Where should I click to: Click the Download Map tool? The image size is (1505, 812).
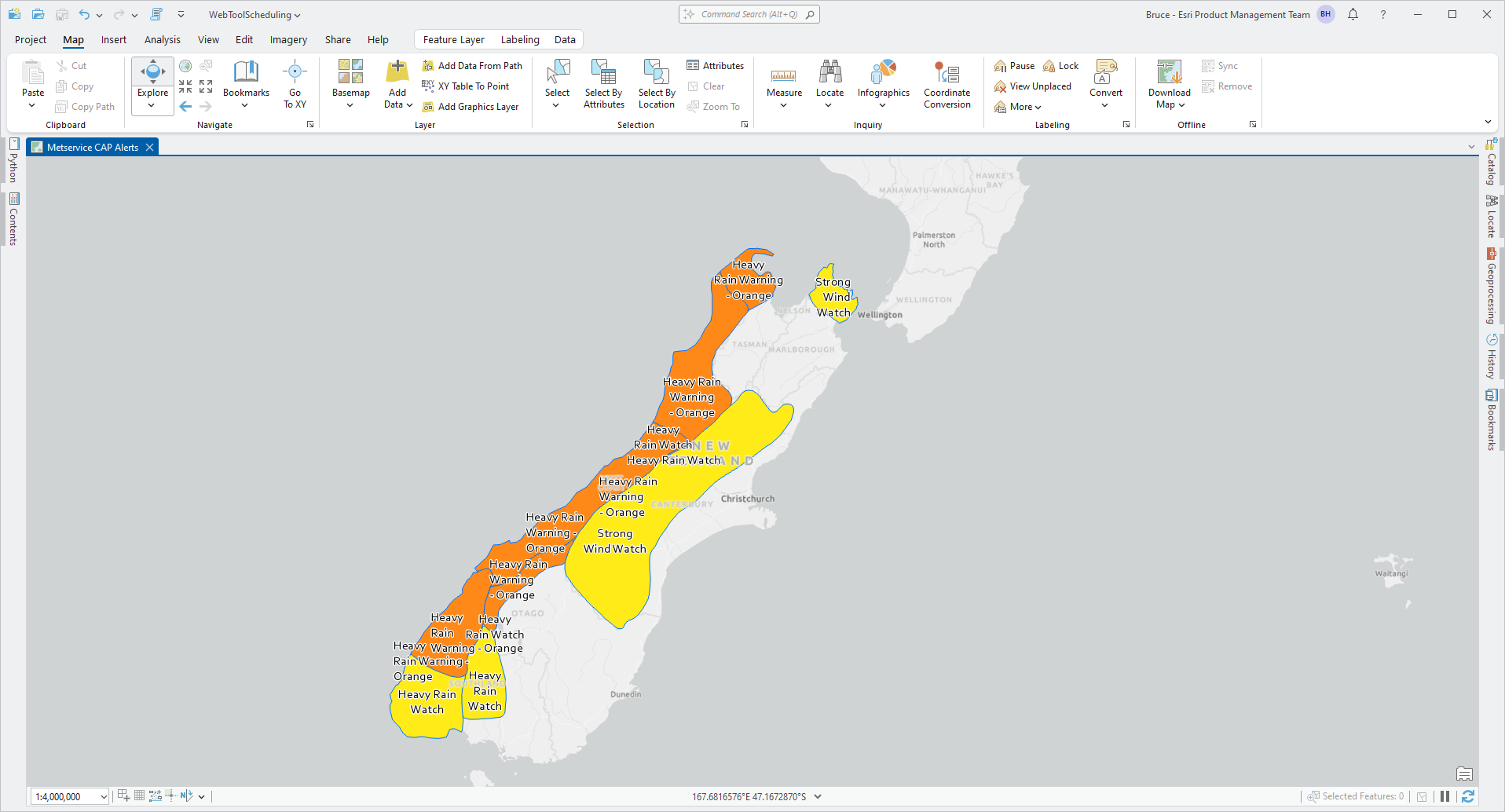[x=1168, y=82]
